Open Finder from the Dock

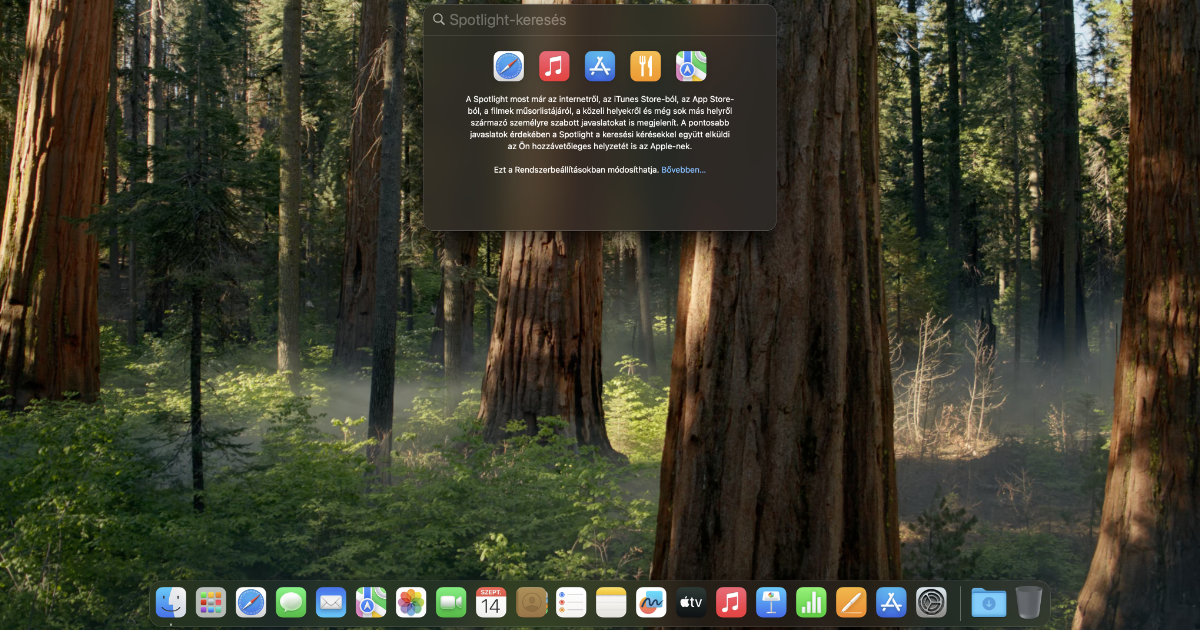point(171,602)
